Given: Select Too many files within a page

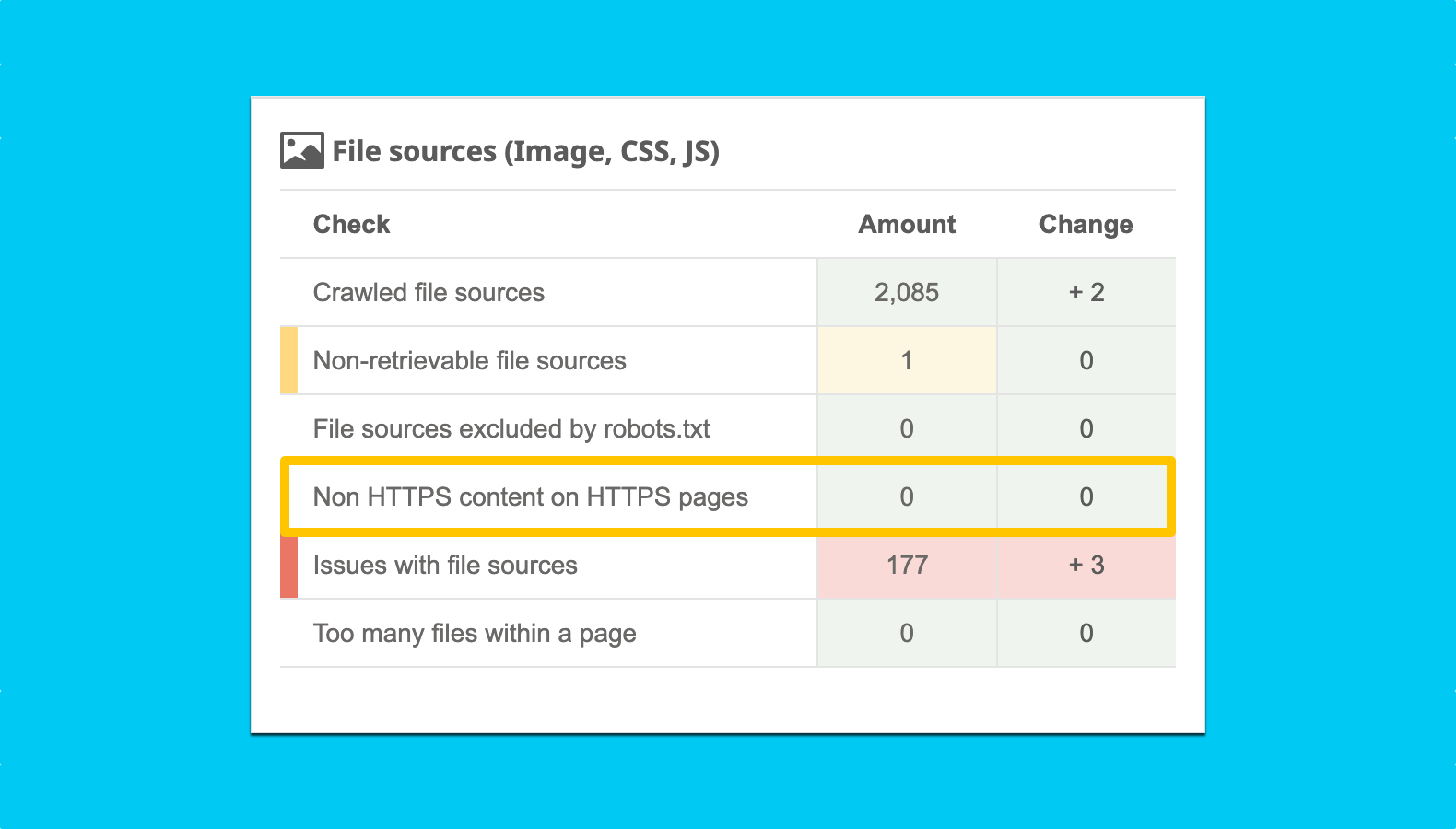Looking at the screenshot, I should (475, 633).
